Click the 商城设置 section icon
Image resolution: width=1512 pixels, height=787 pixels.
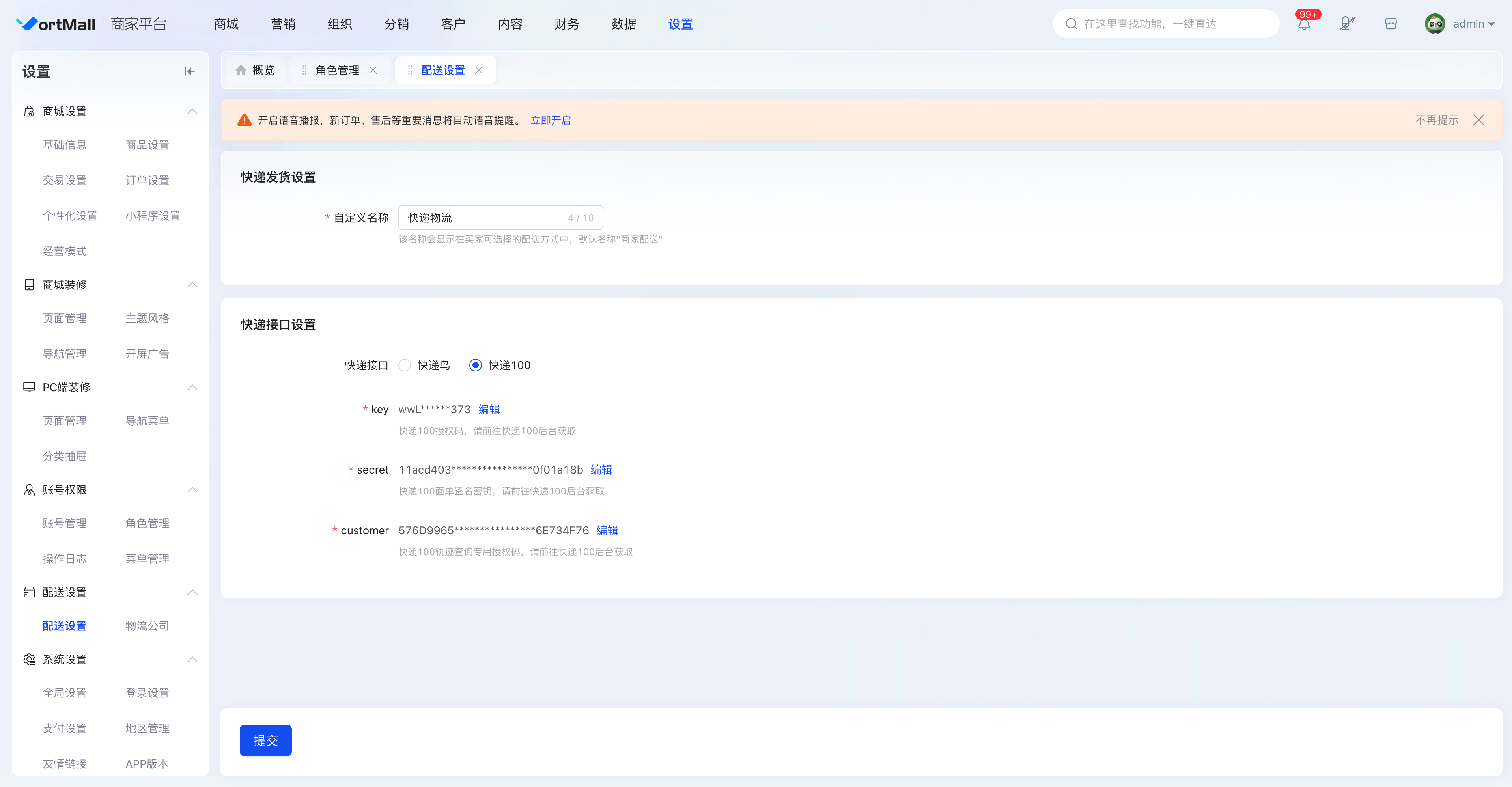[x=29, y=112]
